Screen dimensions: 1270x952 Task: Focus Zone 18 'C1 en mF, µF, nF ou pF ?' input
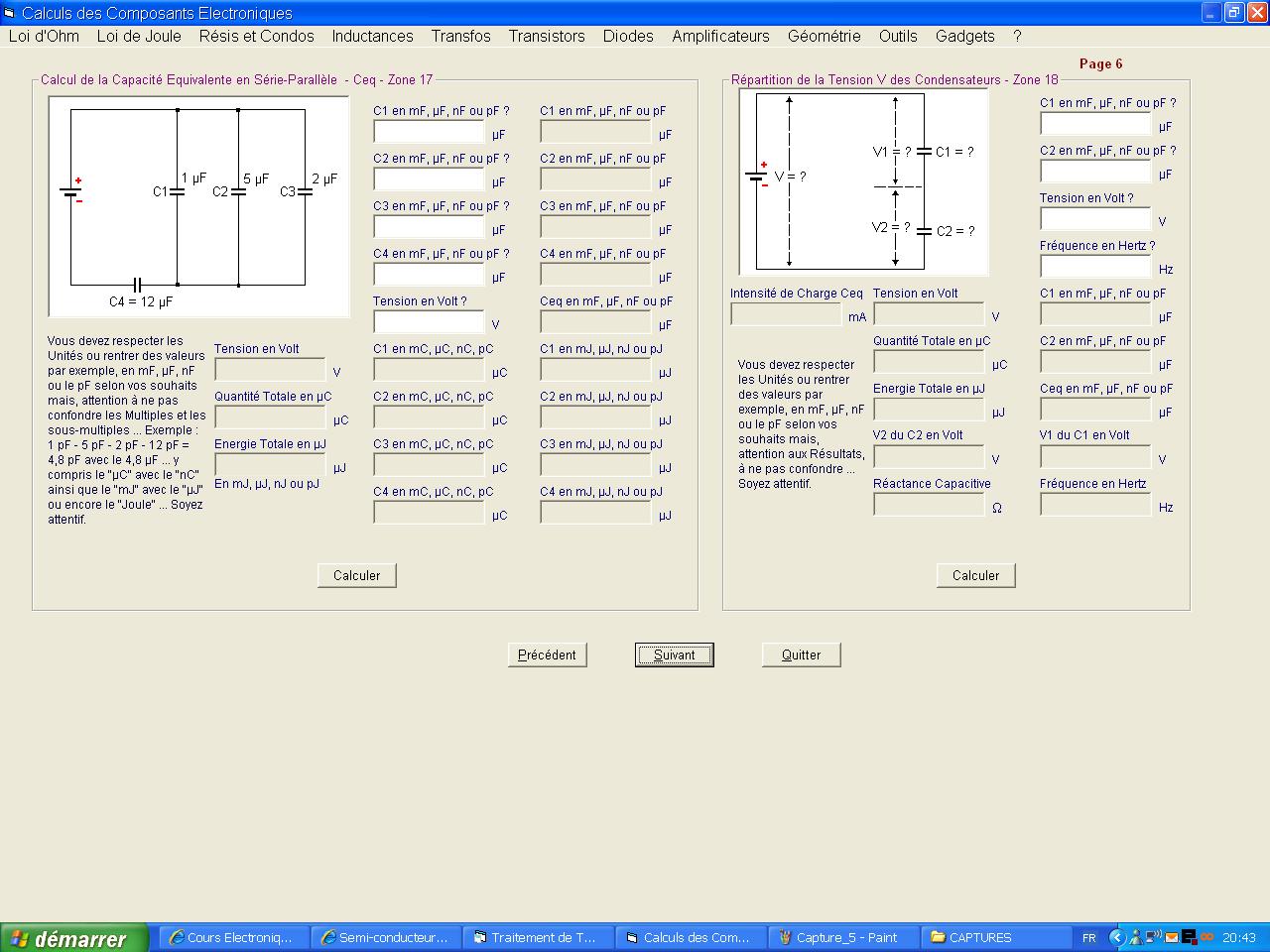[x=1095, y=124]
